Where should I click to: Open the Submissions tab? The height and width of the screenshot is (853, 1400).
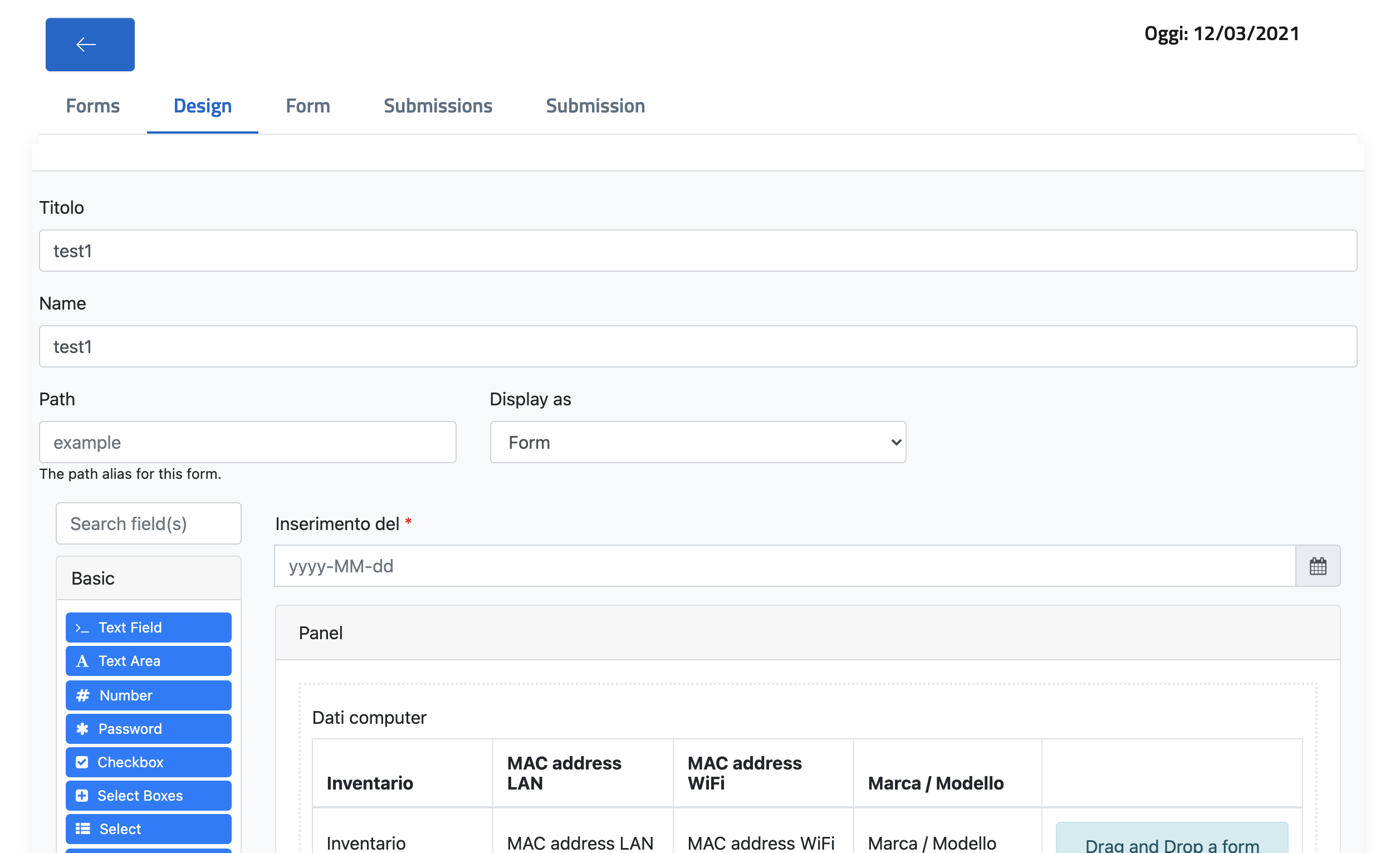438,106
